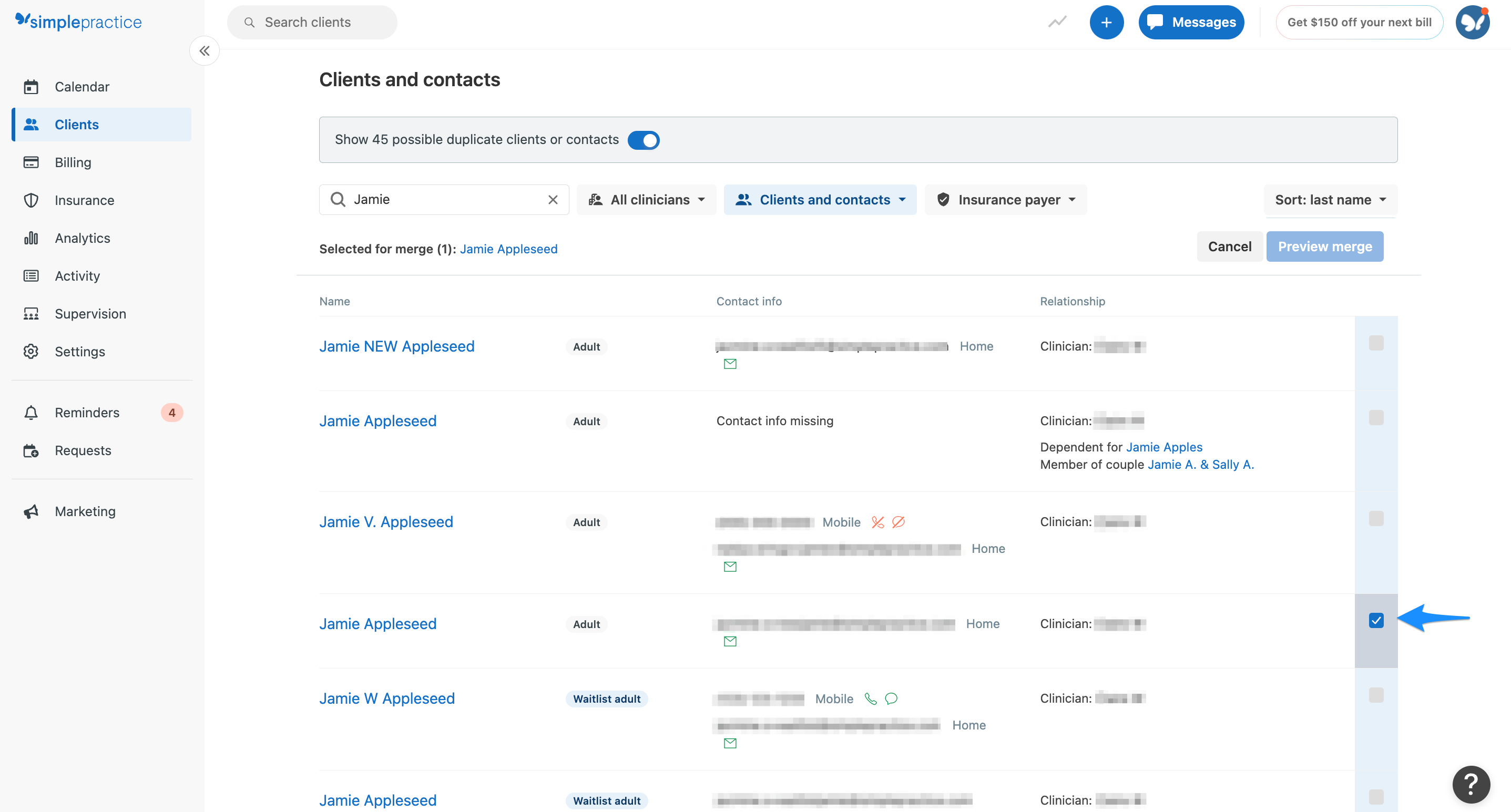Screen dimensions: 1511x812
Task: Open the All clinicians filter dropdown
Action: point(646,199)
